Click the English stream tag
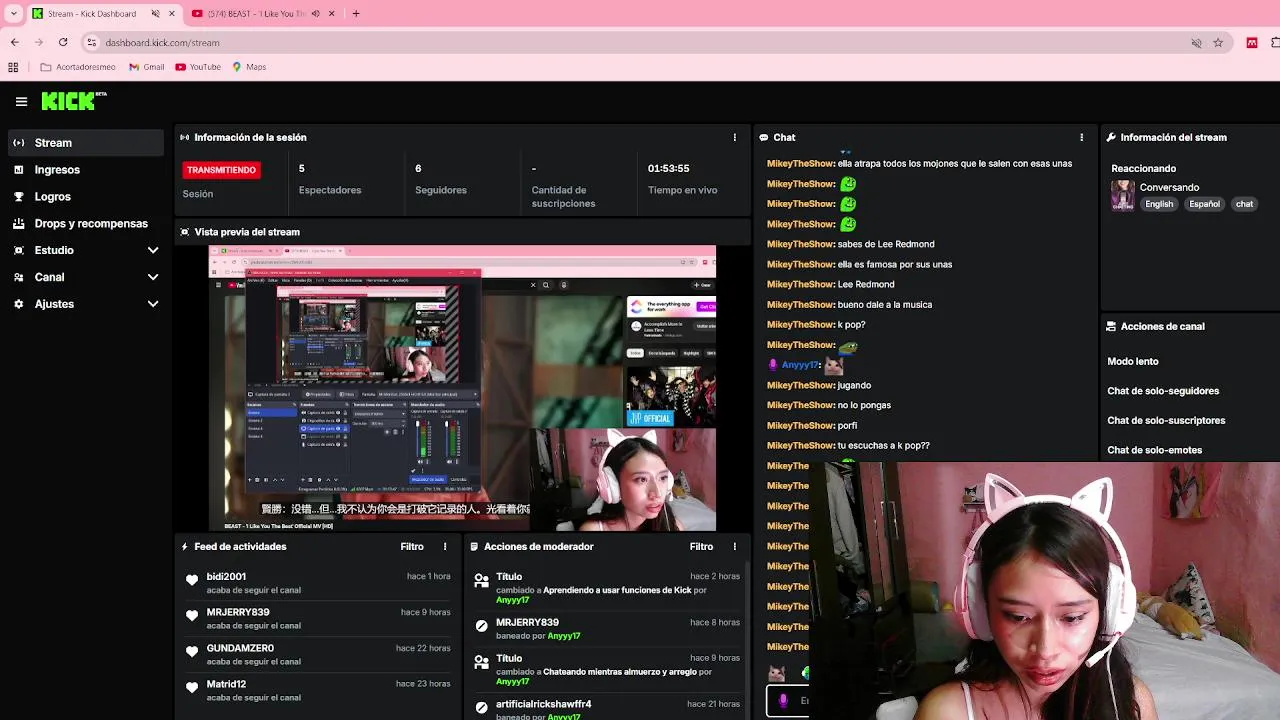The image size is (1280, 720). click(x=1159, y=204)
